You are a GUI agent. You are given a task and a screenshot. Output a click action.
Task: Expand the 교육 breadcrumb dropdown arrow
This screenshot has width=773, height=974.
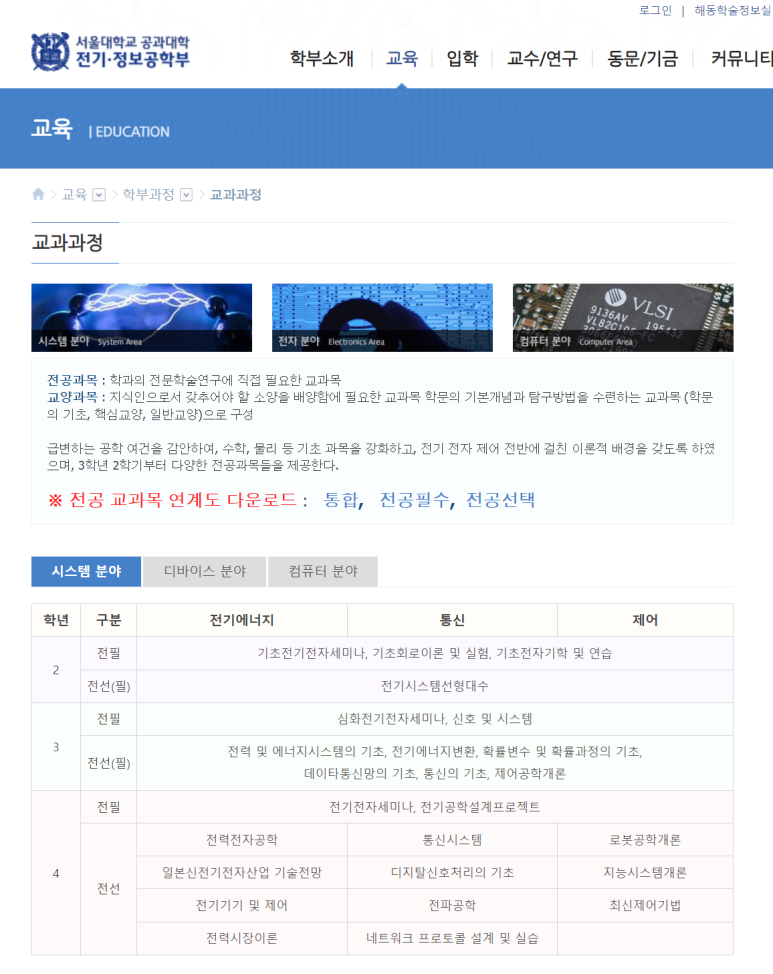(x=99, y=195)
